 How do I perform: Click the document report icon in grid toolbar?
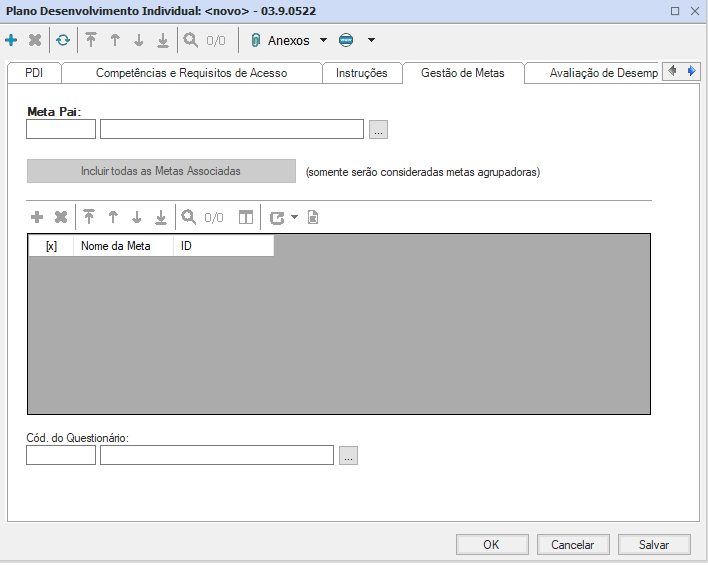(313, 217)
